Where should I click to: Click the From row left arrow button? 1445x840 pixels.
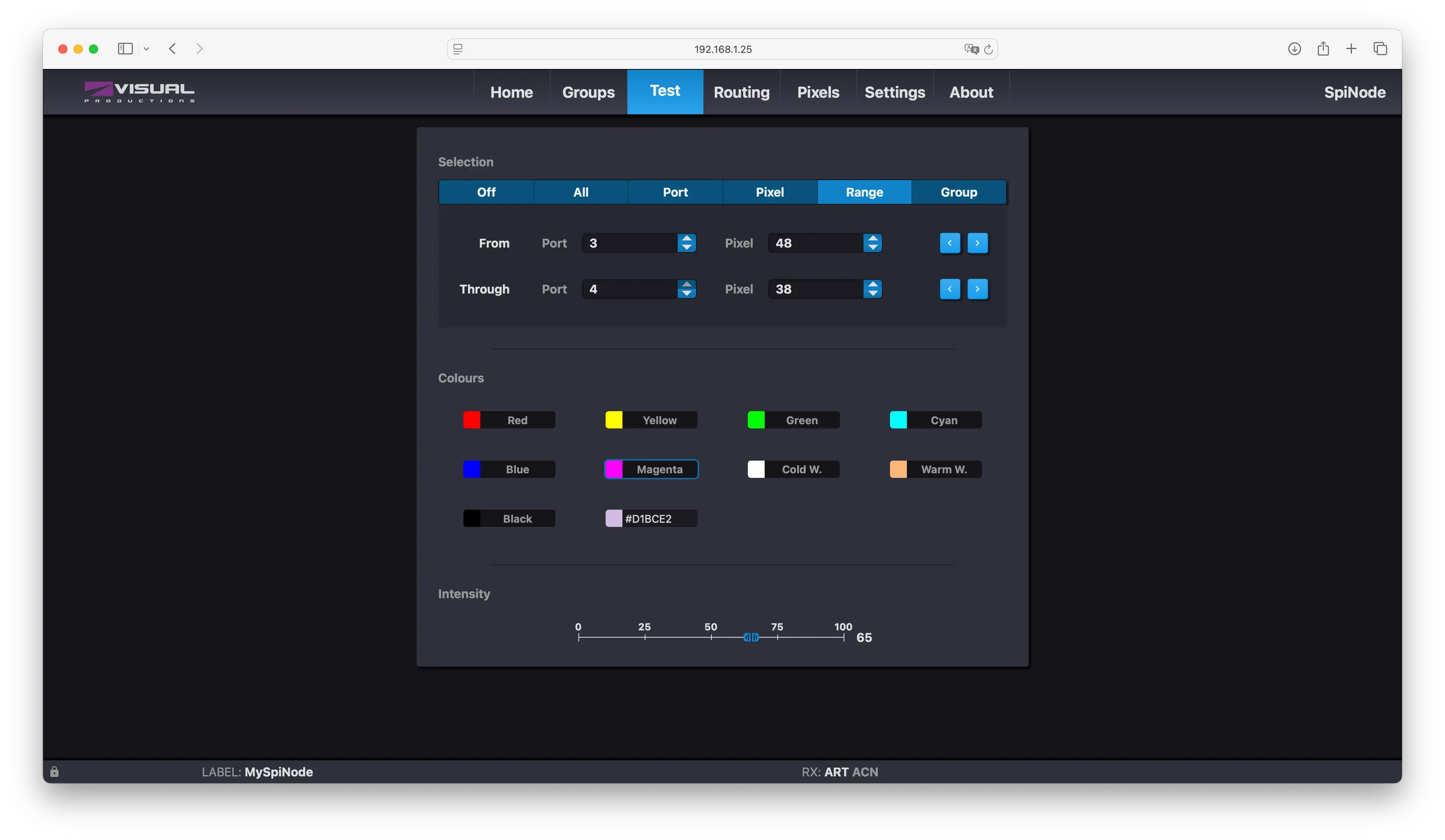pyautogui.click(x=949, y=243)
